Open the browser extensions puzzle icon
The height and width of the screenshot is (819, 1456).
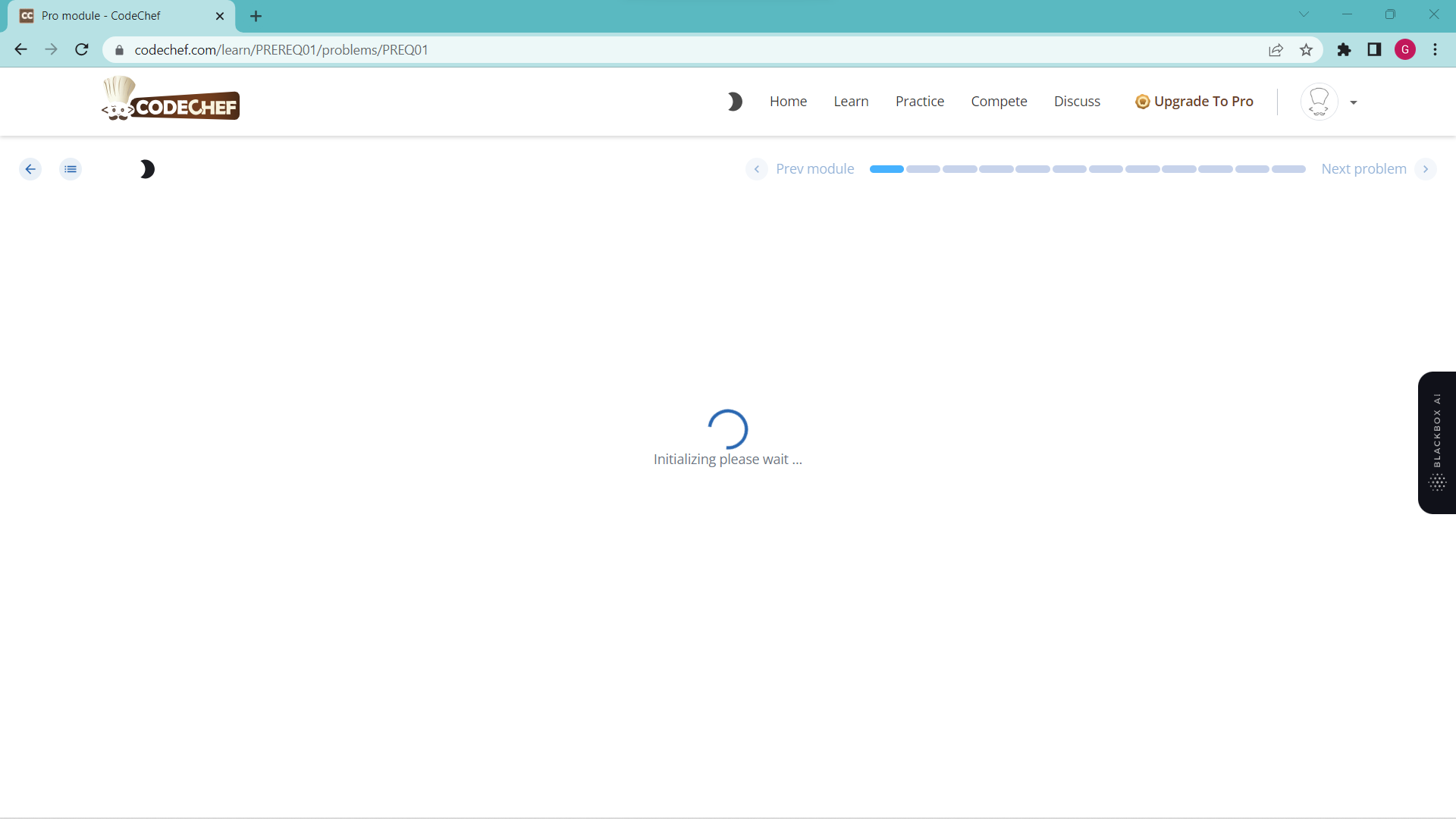coord(1344,50)
